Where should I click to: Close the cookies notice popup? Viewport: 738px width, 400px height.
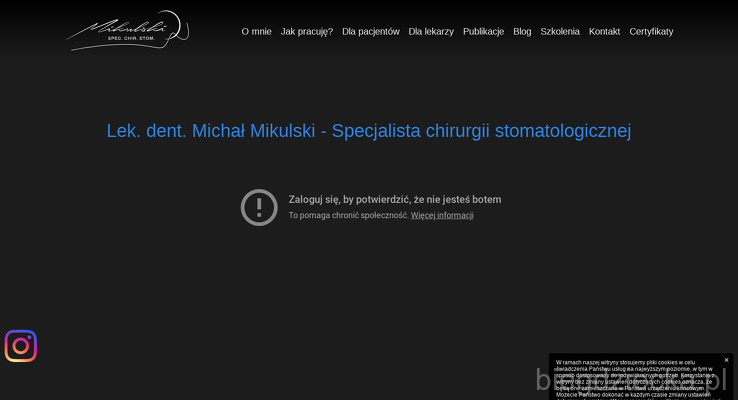pos(726,360)
